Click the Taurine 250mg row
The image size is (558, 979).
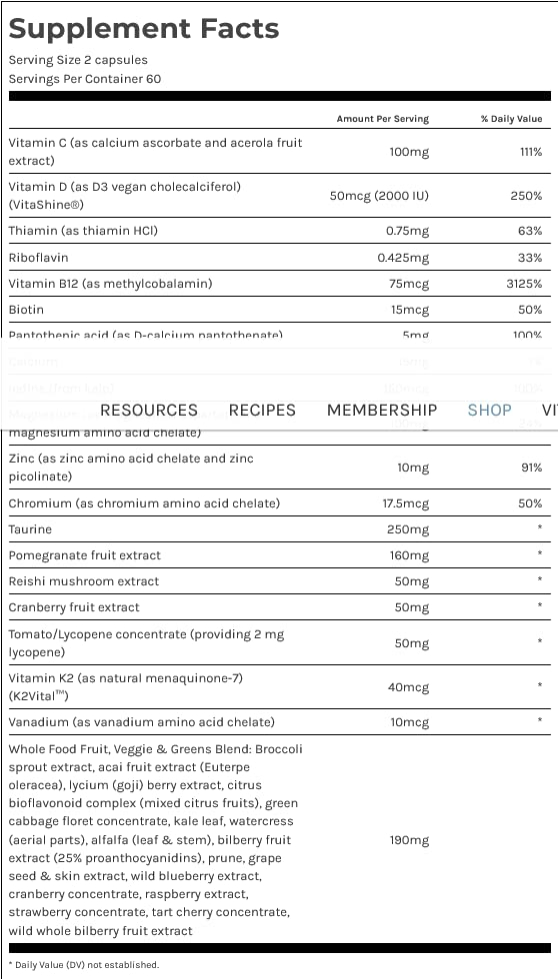tap(279, 529)
